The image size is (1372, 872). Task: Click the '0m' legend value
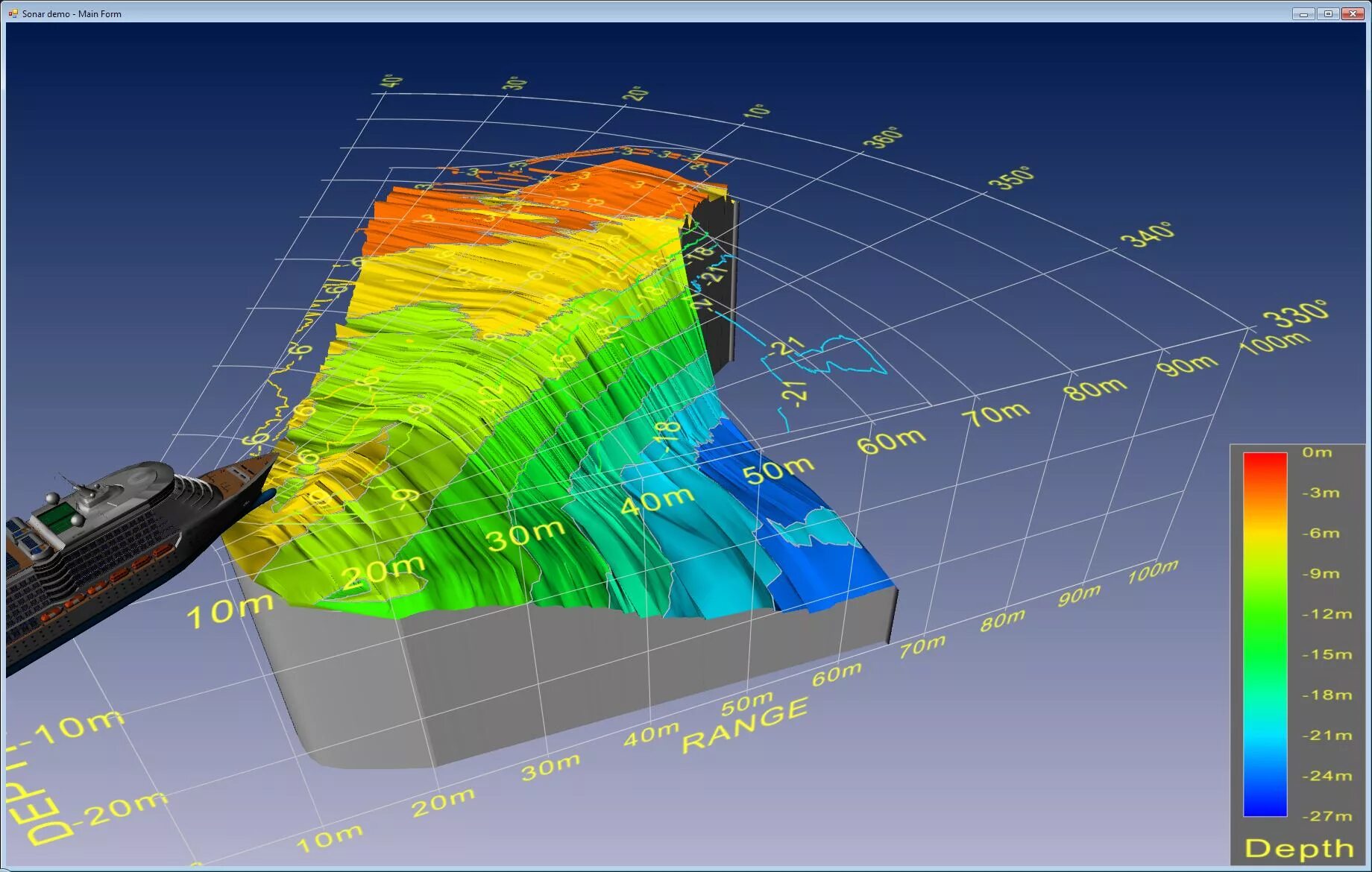1317,452
